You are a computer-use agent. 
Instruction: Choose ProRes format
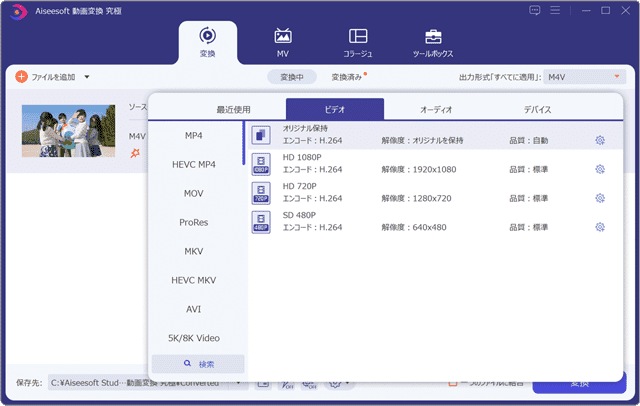[193, 222]
